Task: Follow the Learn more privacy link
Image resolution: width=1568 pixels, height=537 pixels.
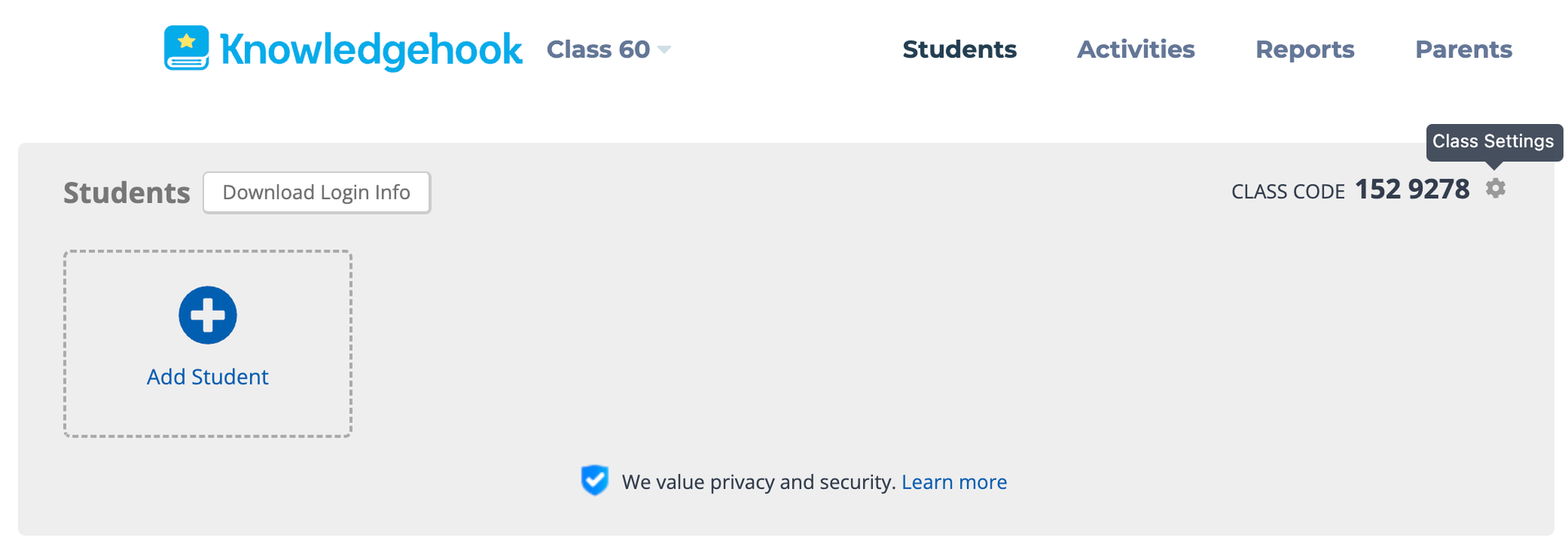Action: click(x=954, y=482)
